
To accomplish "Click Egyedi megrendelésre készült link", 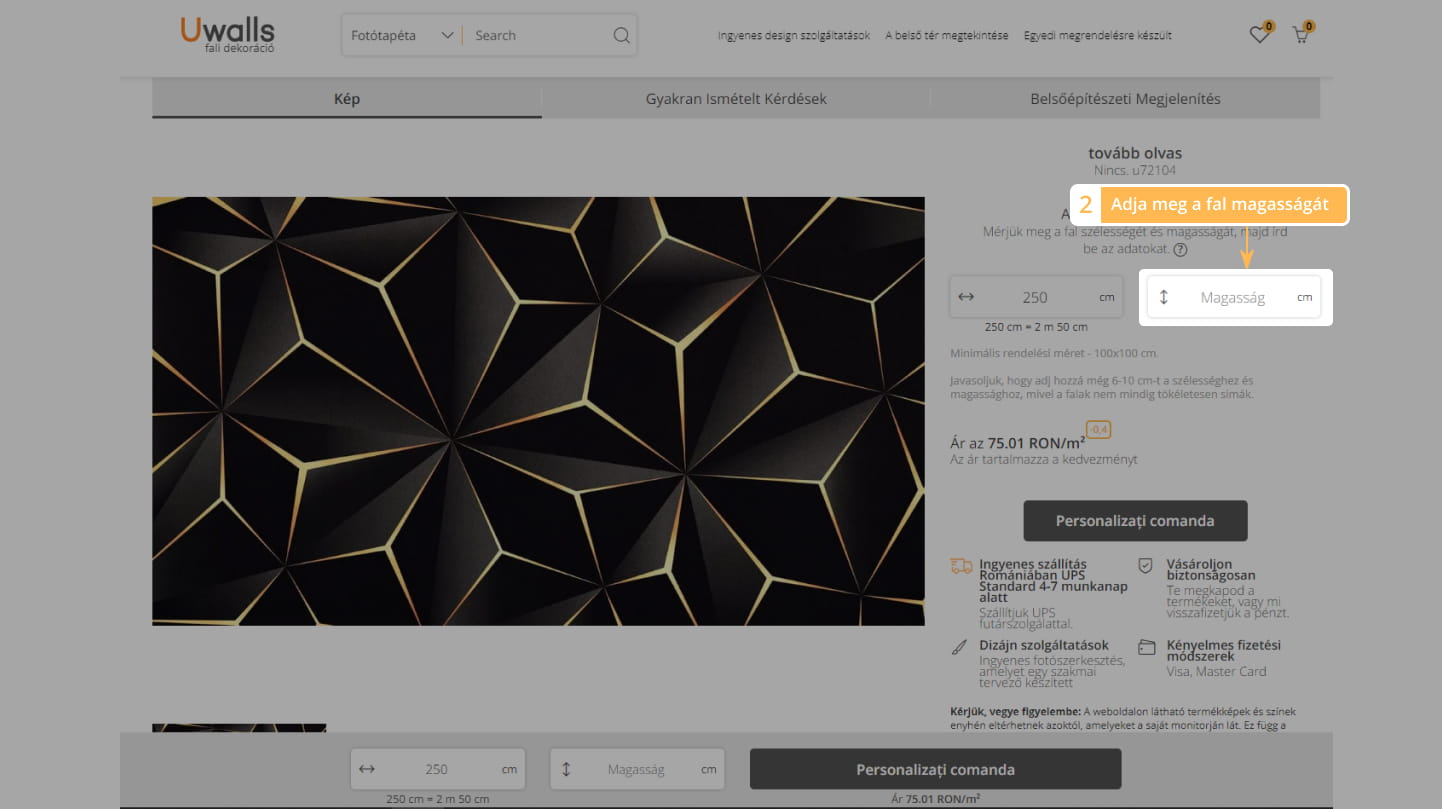I will click(x=1097, y=36).
